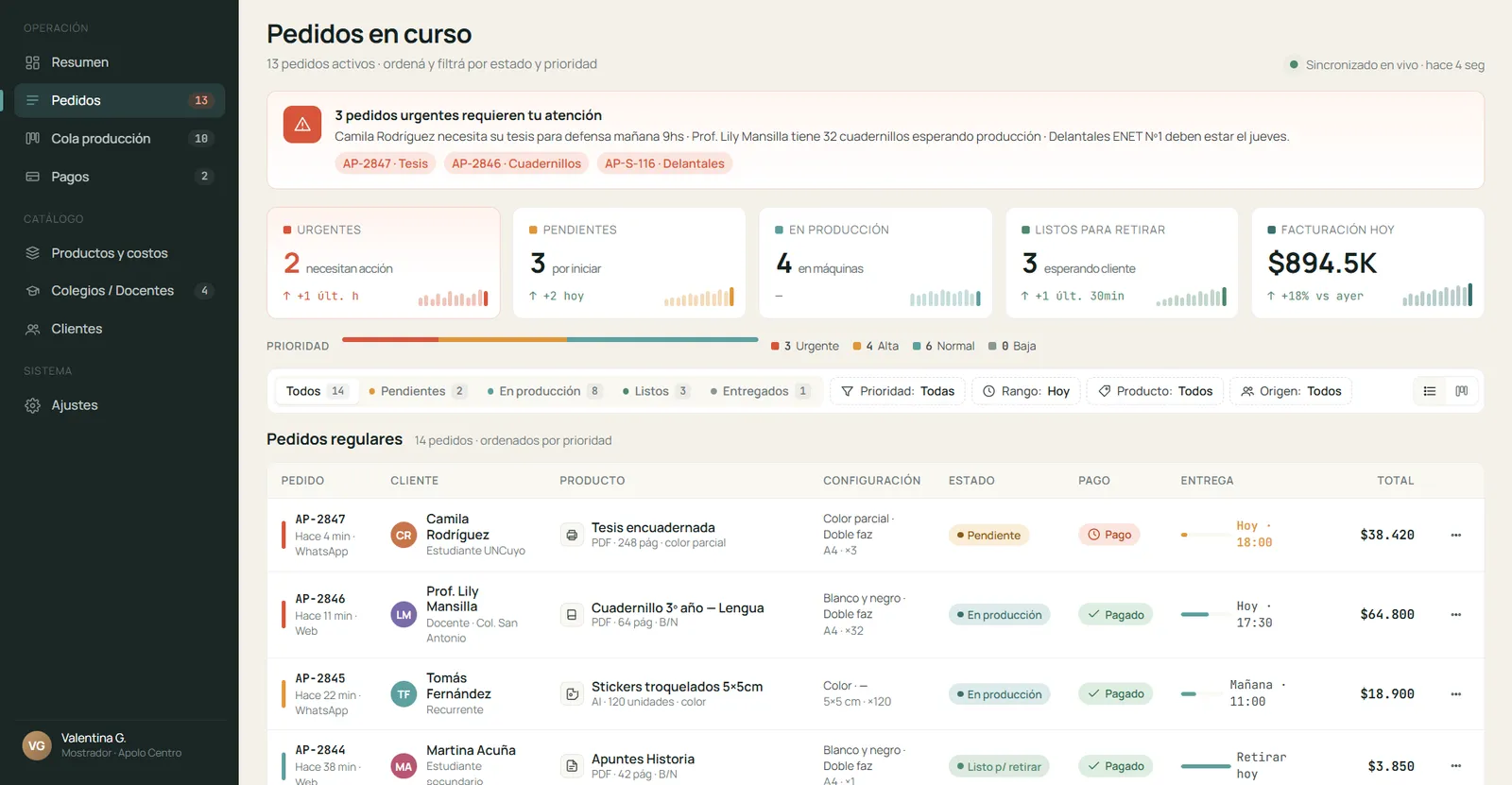Select Pedidos in the sidebar
Viewport: 1512px width, 785px height.
pyautogui.click(x=119, y=100)
